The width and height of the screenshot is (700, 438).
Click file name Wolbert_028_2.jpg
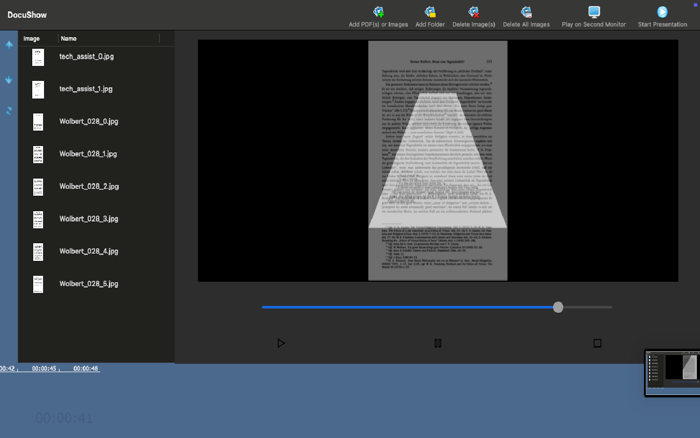click(89, 187)
